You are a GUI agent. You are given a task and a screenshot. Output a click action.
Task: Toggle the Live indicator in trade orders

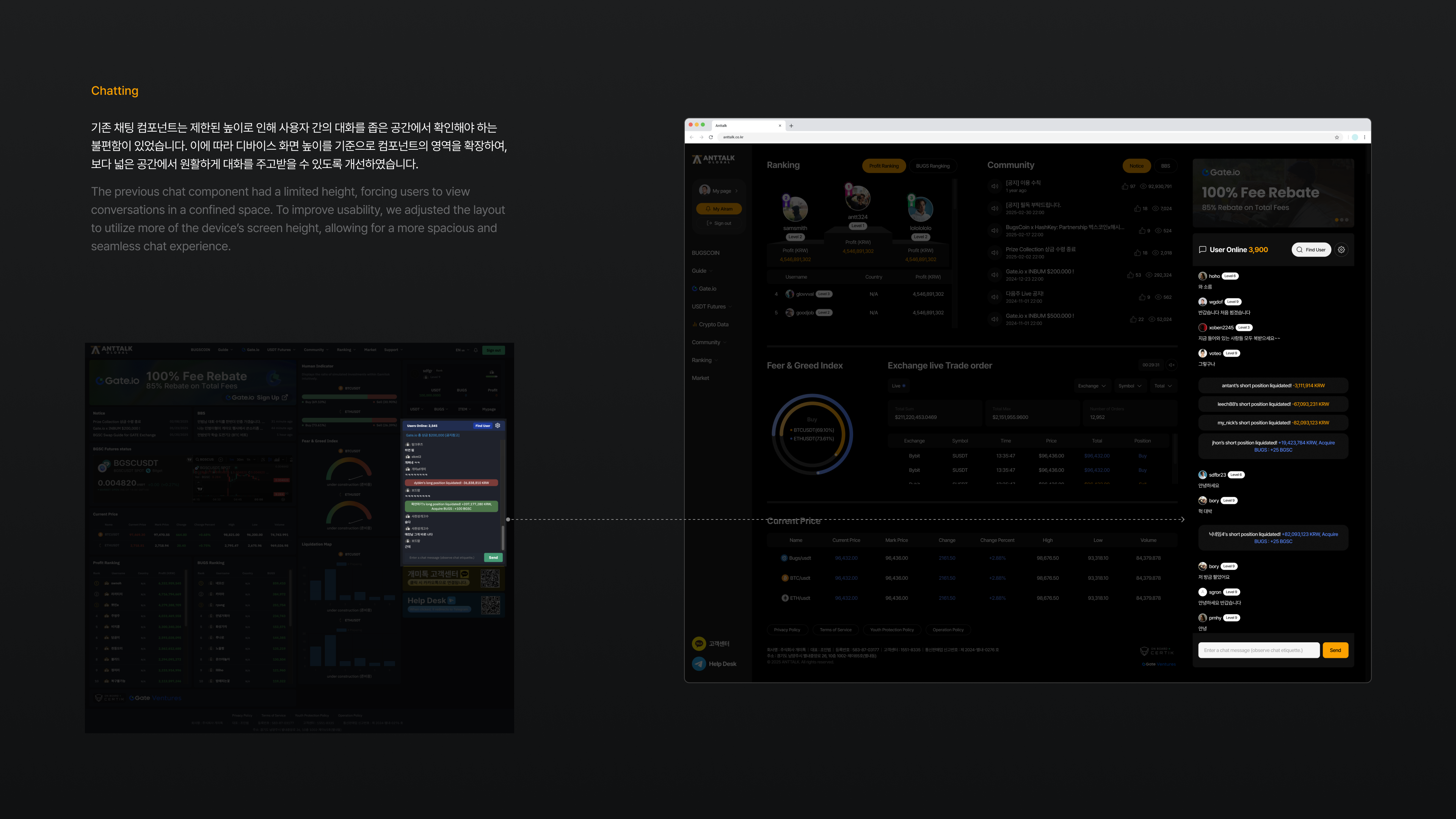[x=899, y=386]
